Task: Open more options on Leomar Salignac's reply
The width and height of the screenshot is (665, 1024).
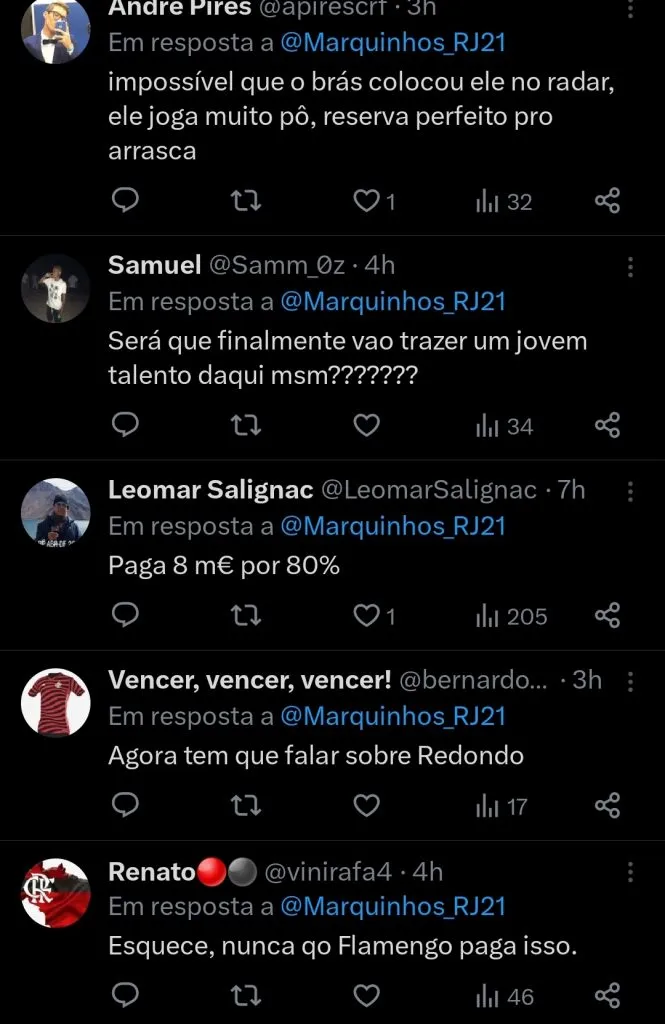Action: (630, 492)
